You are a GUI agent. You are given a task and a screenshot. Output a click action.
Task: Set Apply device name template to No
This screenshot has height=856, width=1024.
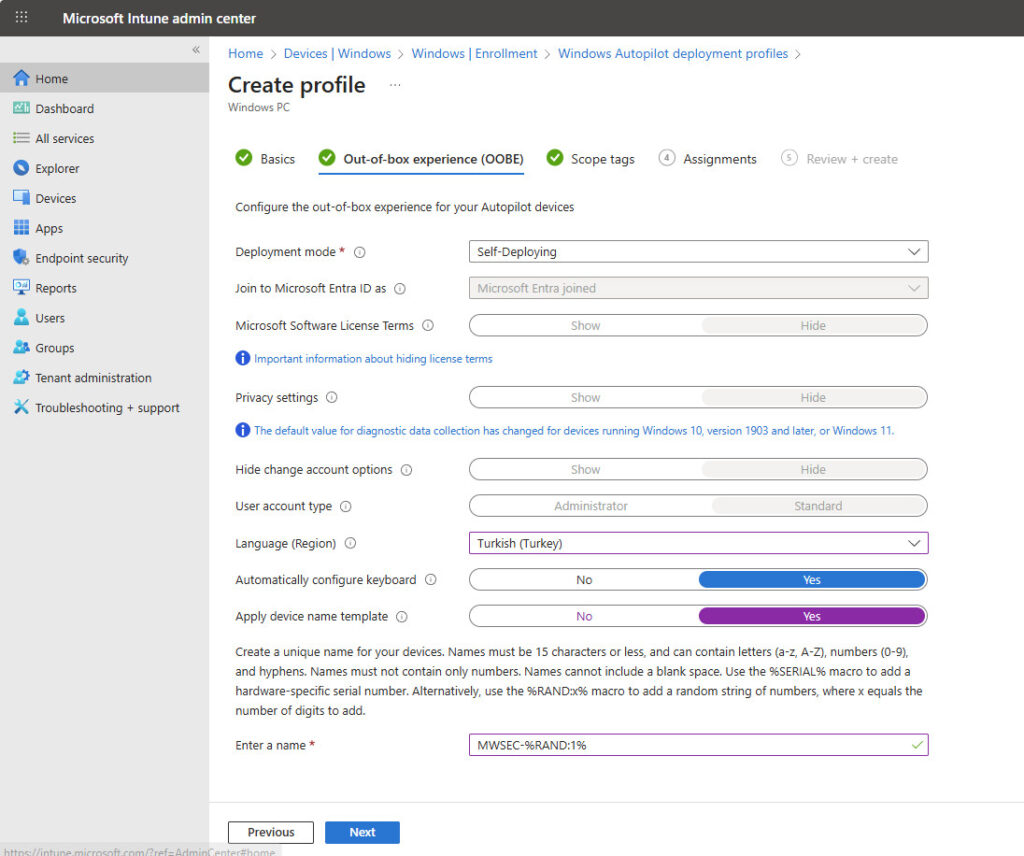click(584, 616)
